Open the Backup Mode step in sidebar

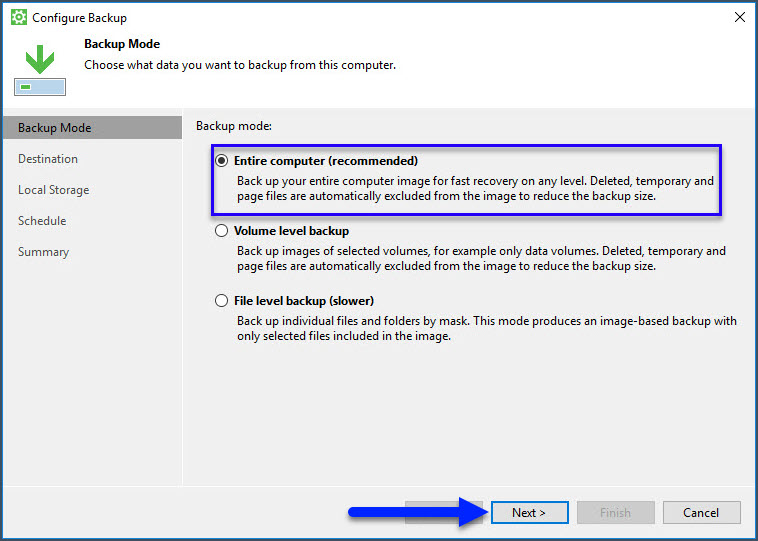coord(55,128)
